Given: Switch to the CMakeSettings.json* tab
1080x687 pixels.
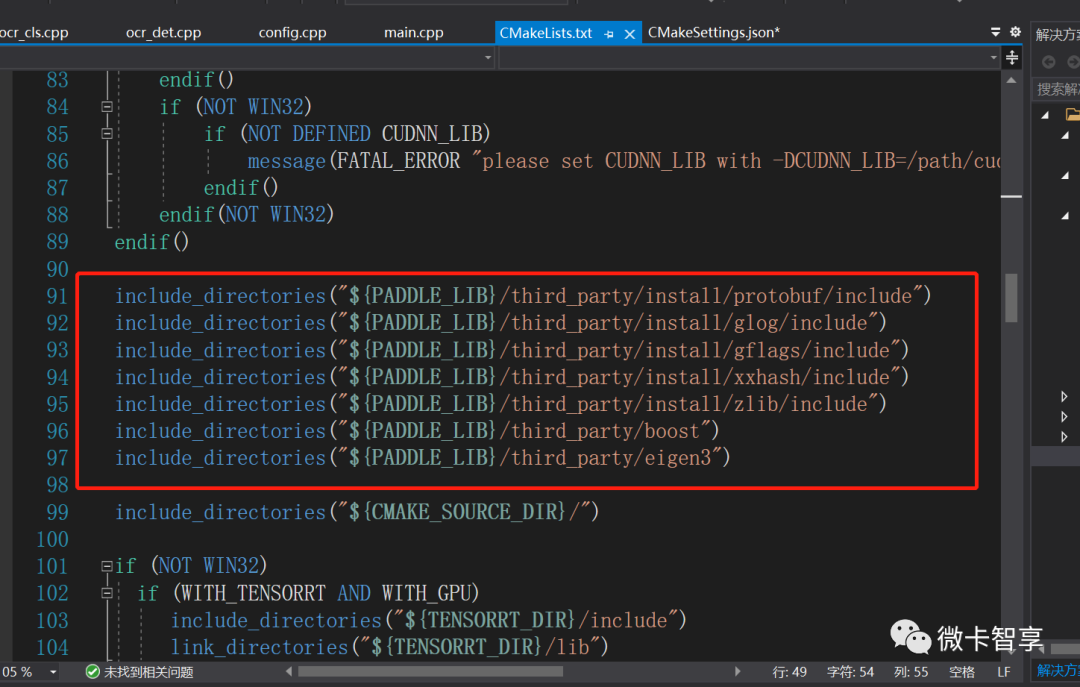Looking at the screenshot, I should (714, 32).
